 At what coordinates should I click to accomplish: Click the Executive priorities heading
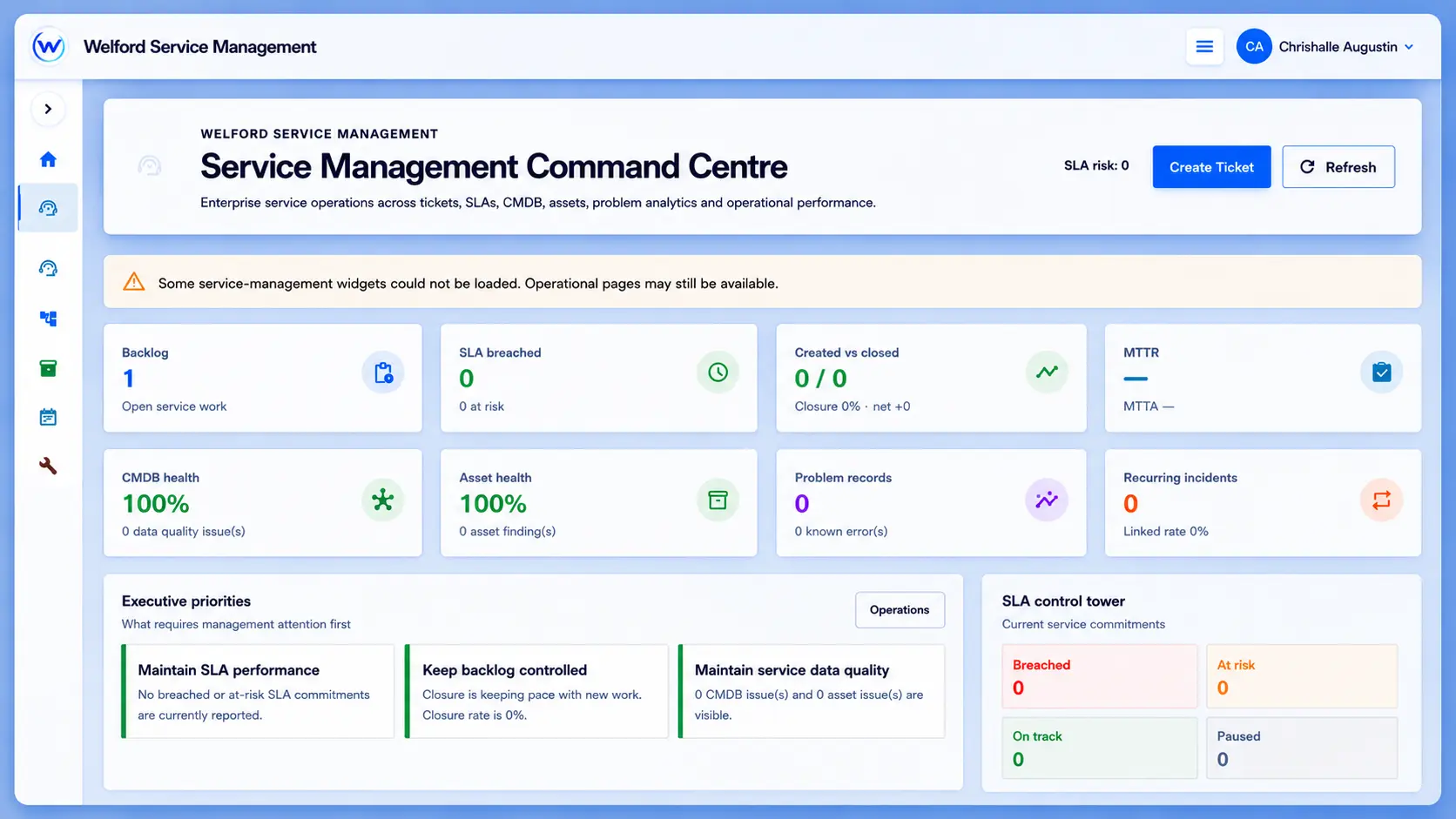point(186,601)
